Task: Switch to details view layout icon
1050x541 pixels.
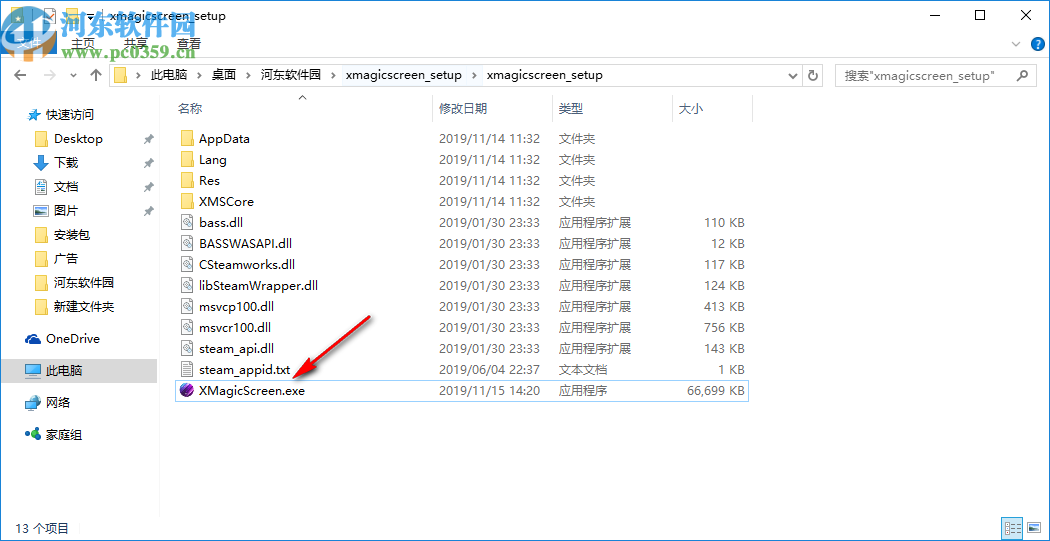Action: [1013, 528]
